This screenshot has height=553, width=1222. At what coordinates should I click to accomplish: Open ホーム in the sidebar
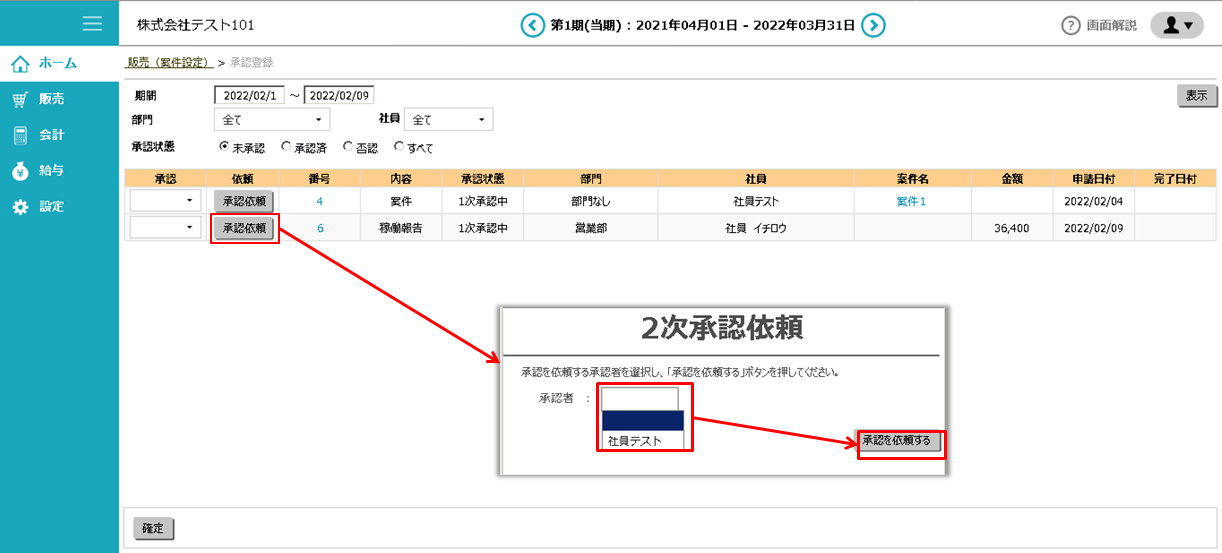(x=58, y=63)
